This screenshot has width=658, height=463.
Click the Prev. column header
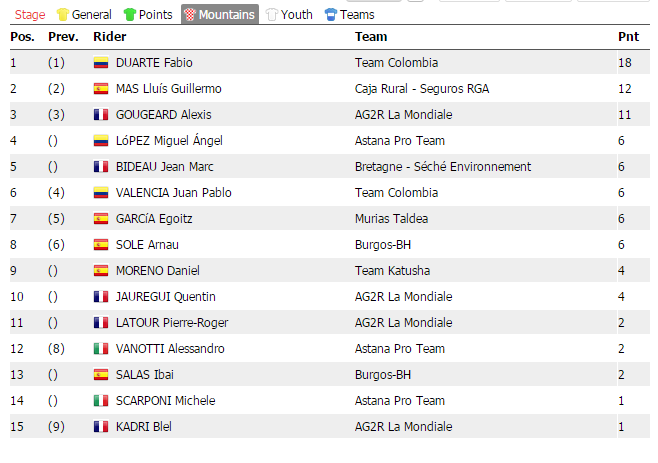point(63,37)
